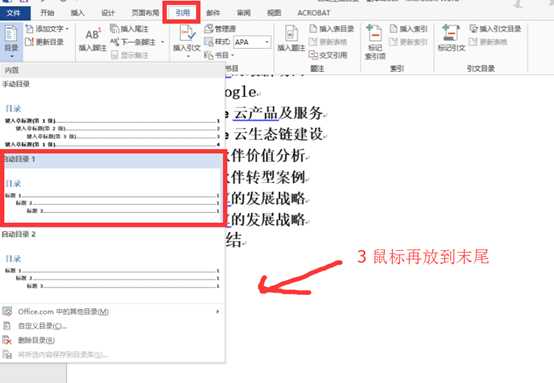The image size is (554, 383).
Task: Click the 插入题注 caption button
Action: click(x=291, y=39)
